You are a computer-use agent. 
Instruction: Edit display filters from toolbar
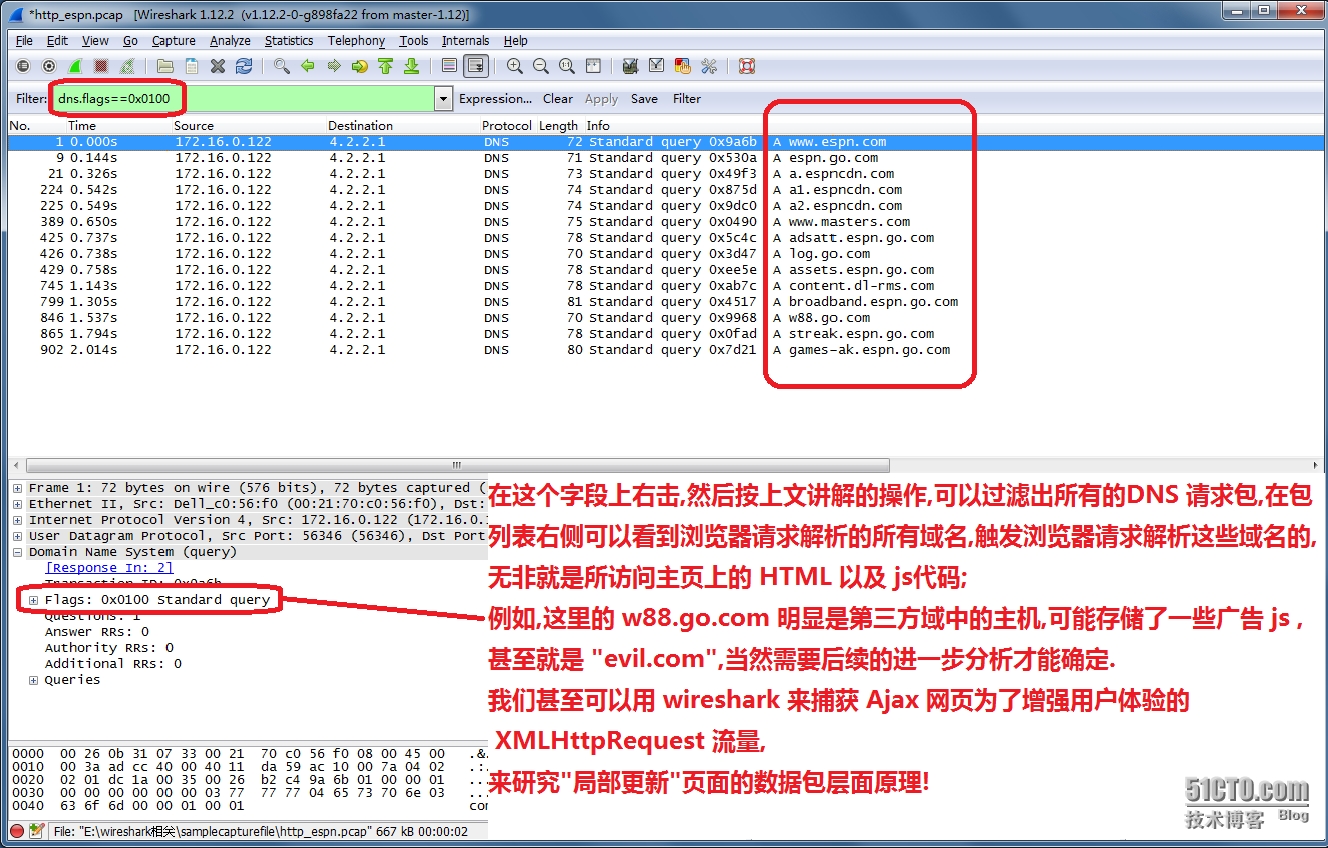pyautogui.click(x=656, y=66)
